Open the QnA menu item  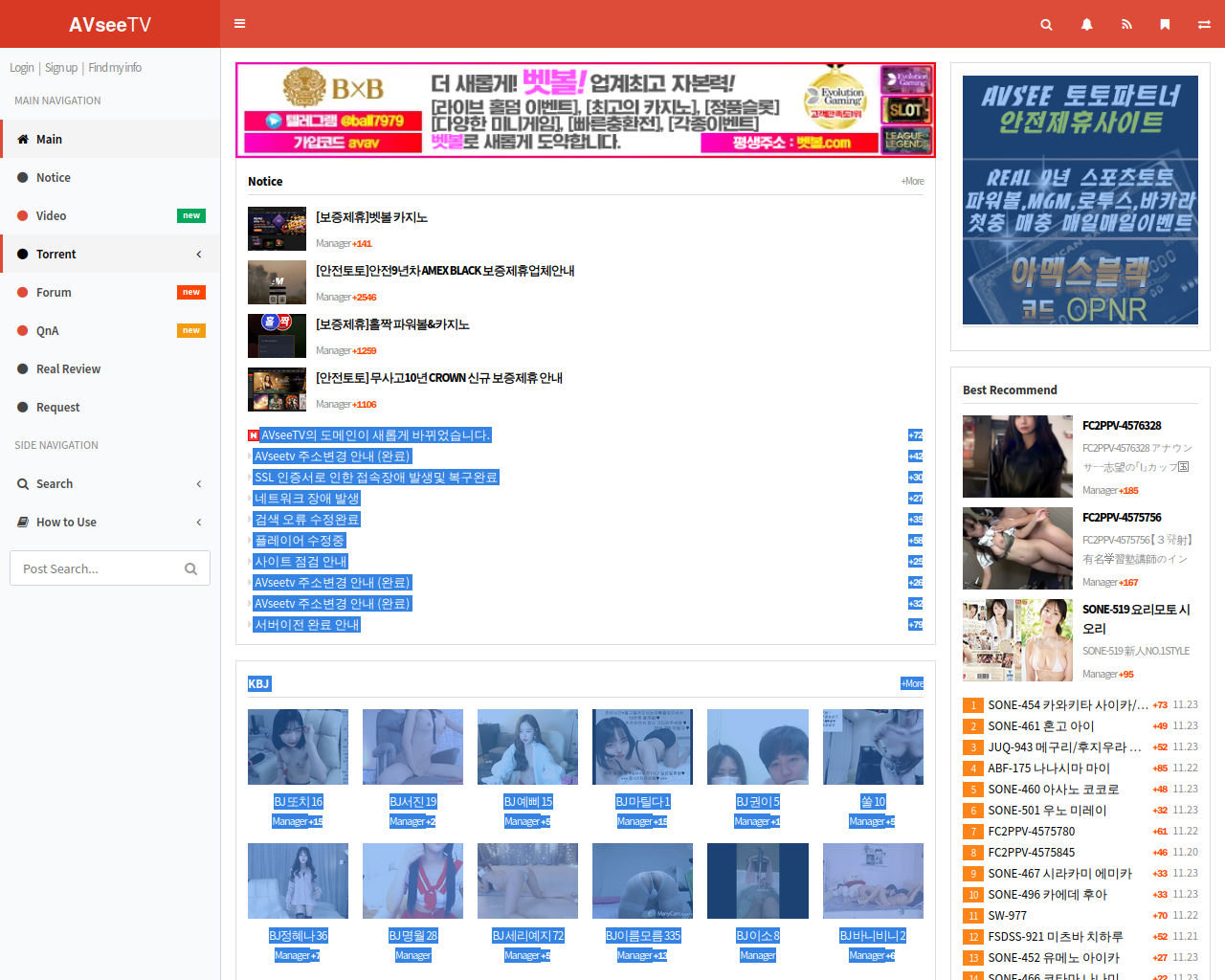110,330
